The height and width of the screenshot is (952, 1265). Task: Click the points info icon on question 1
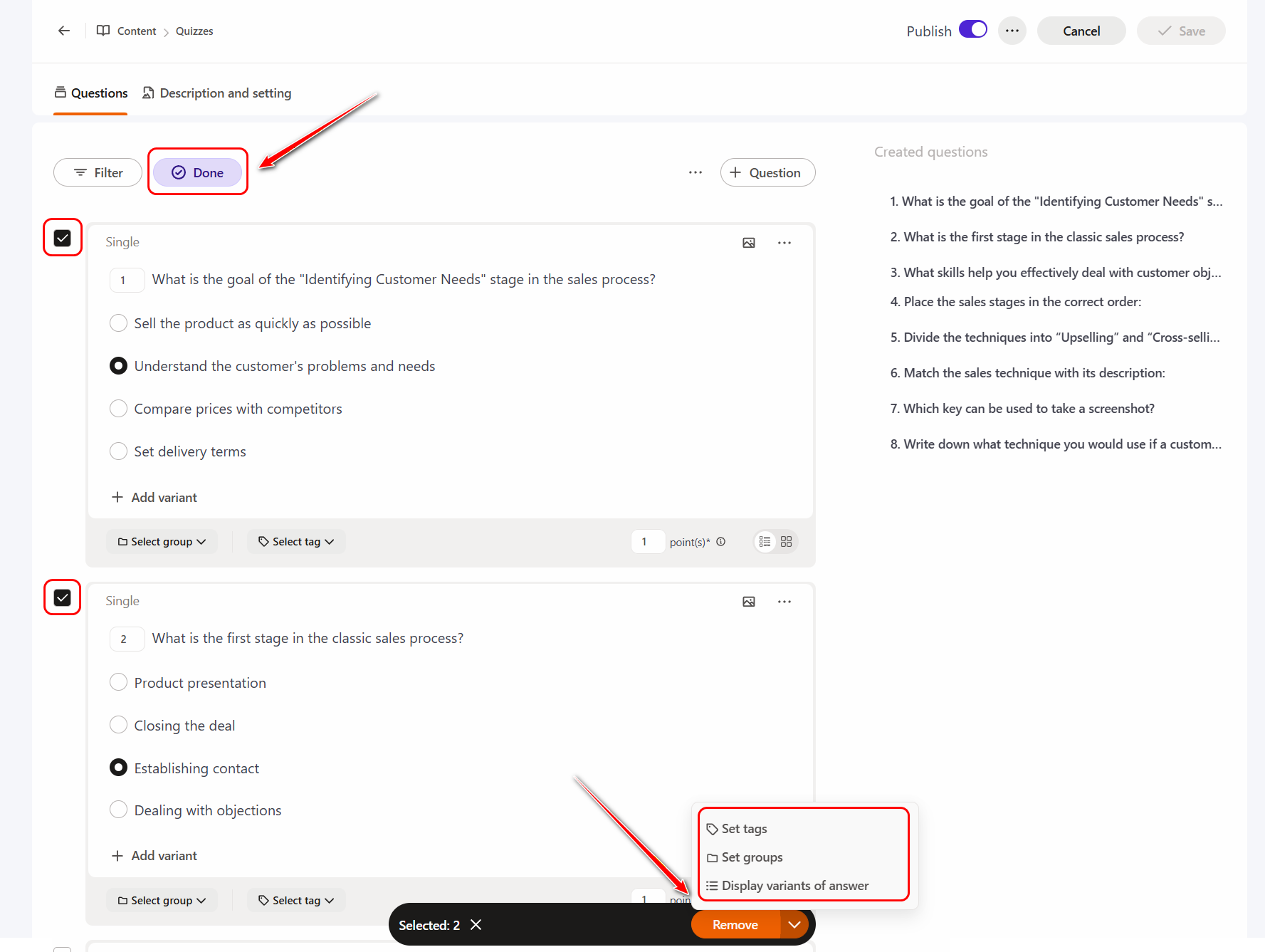(x=721, y=542)
